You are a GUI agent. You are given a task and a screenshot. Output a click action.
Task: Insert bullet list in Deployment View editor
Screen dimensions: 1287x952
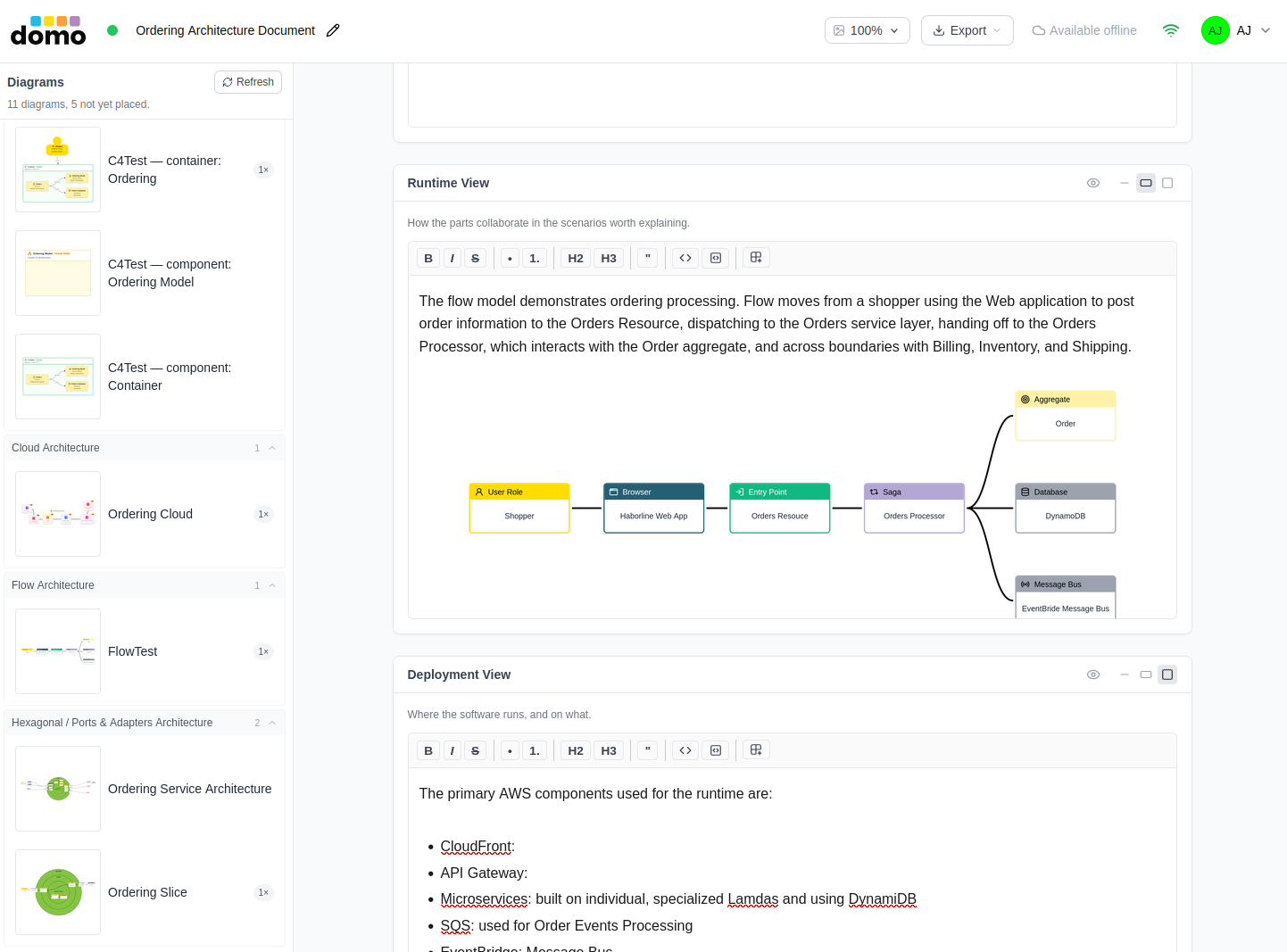[510, 750]
